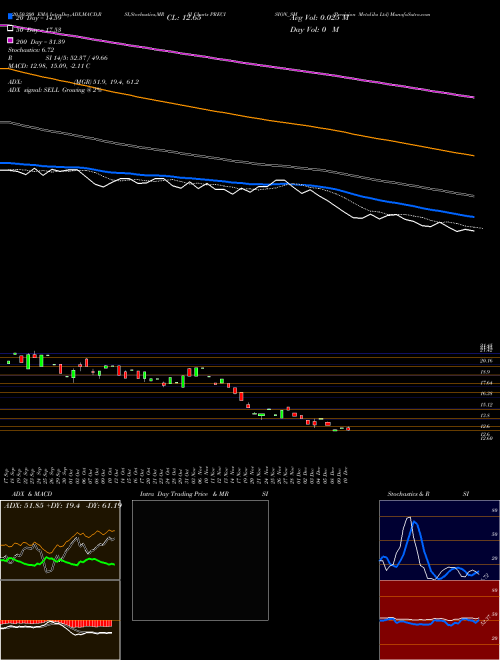Open the red MACD histogram sub-chart

click(x=60, y=620)
